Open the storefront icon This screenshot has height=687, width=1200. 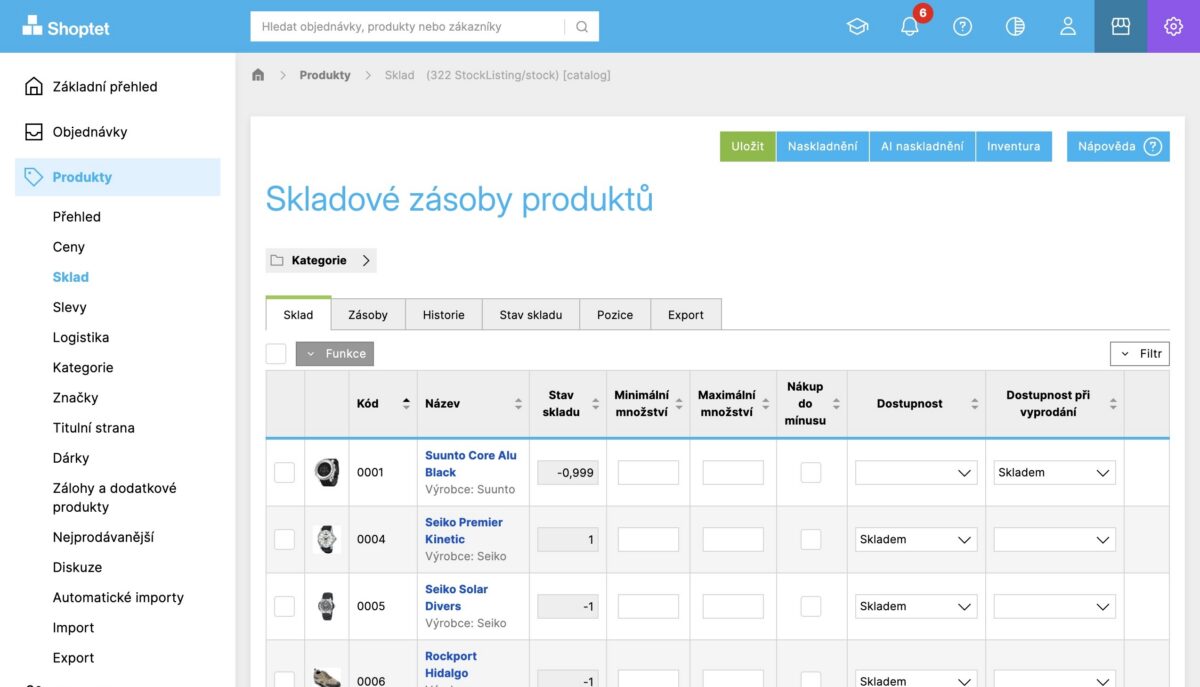(x=1121, y=27)
